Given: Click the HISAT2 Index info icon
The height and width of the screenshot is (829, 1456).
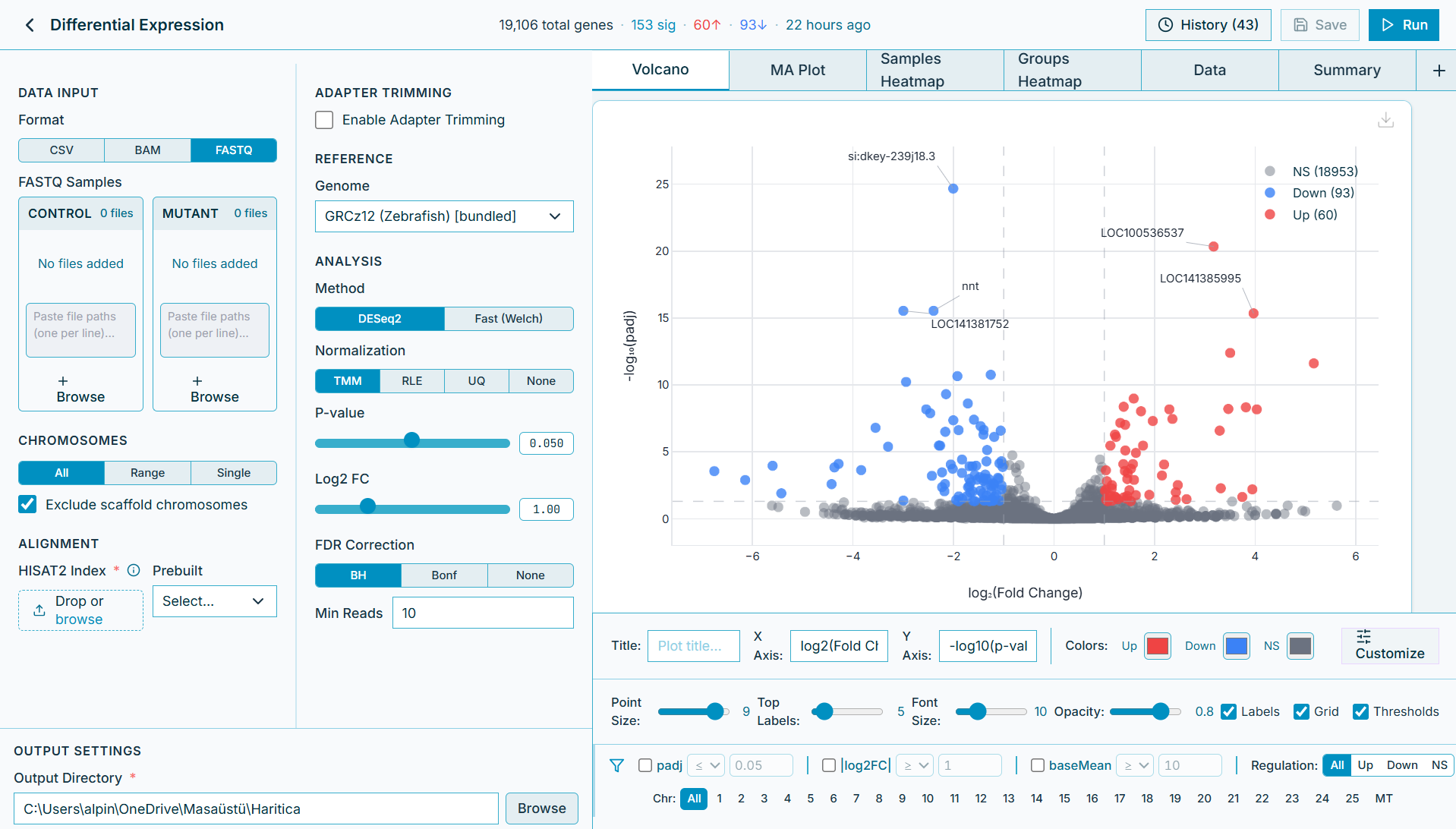Looking at the screenshot, I should pos(134,570).
